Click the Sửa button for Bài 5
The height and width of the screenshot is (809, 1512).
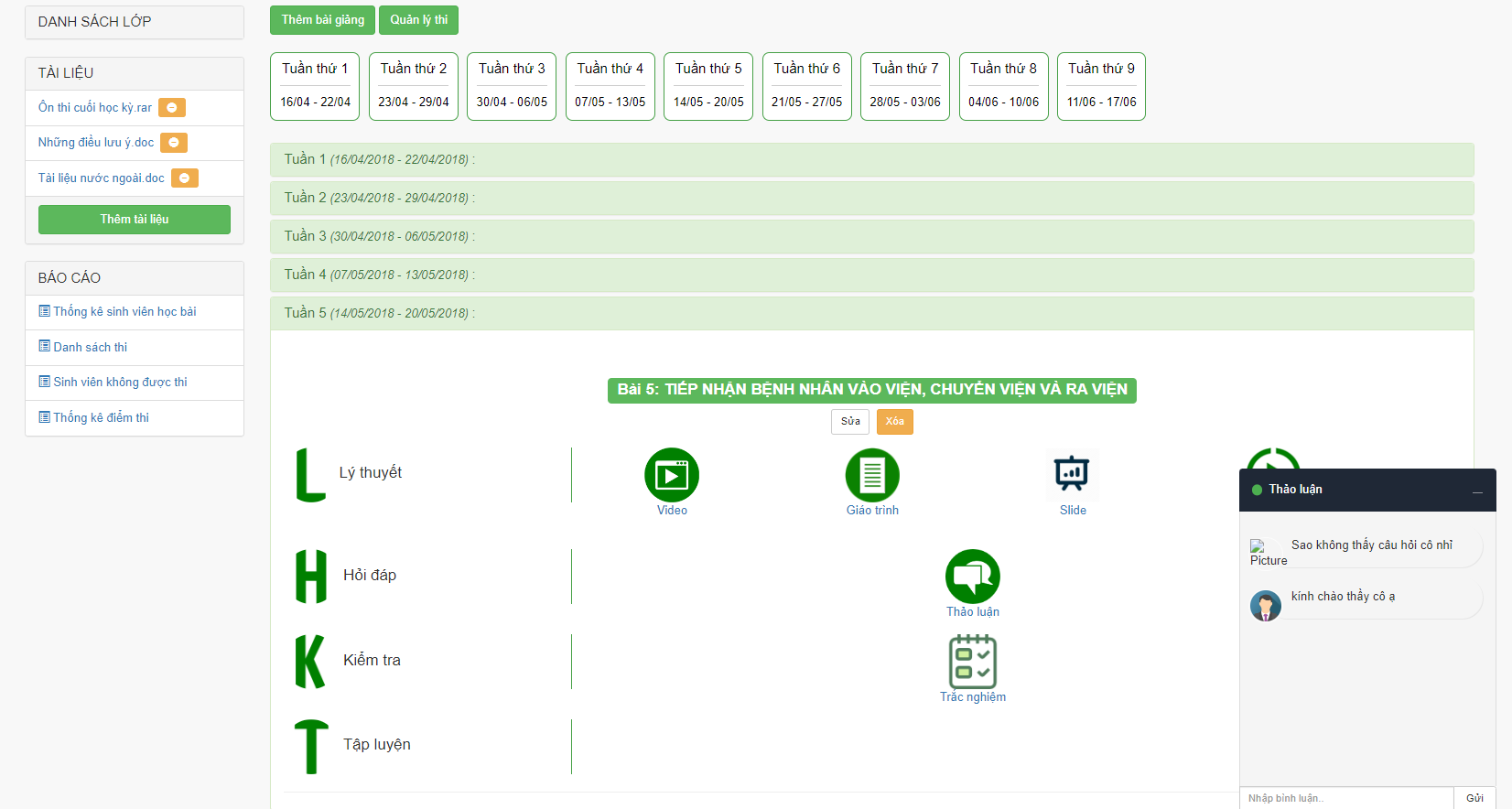850,422
